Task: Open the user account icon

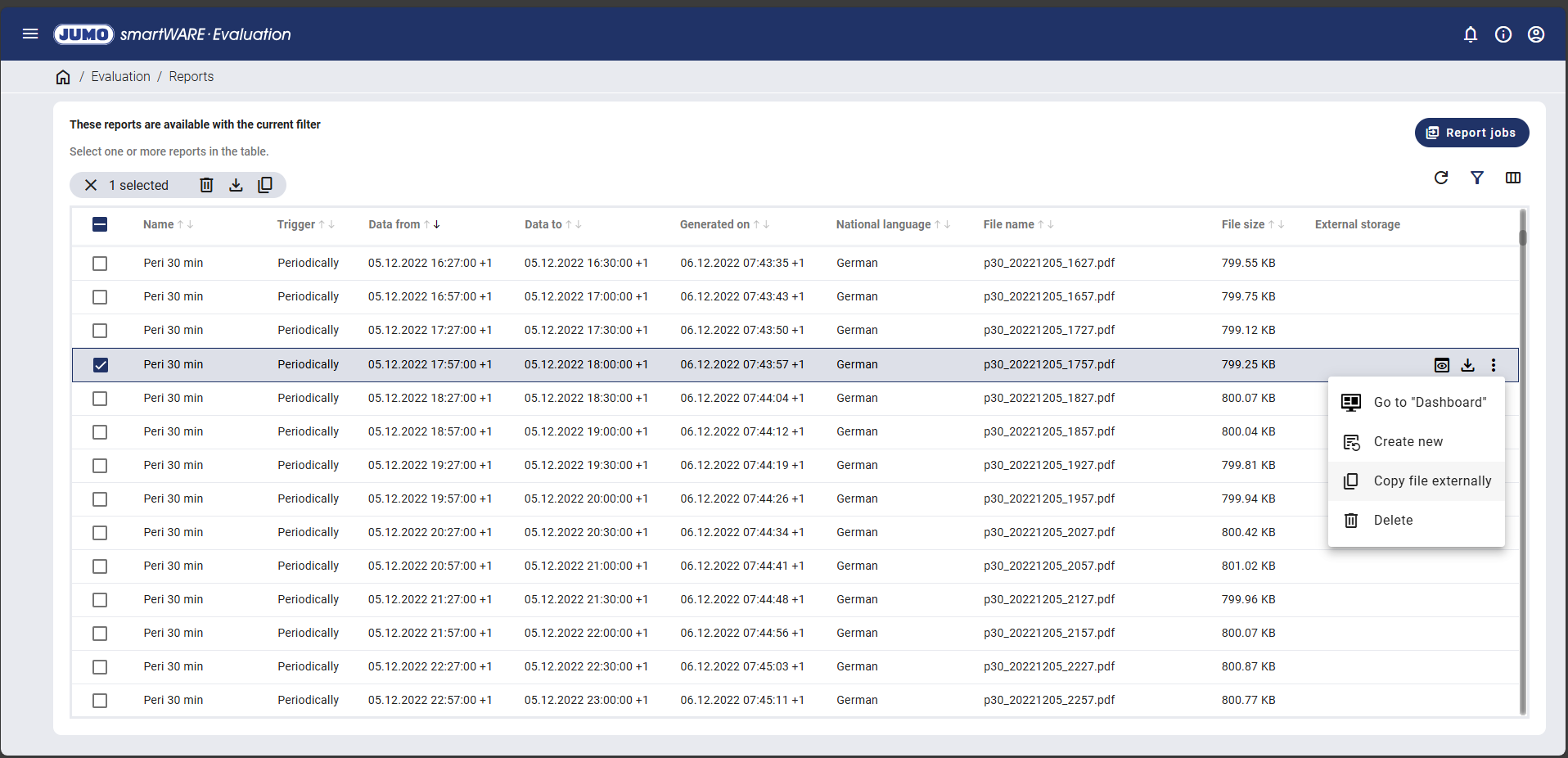Action: pos(1535,34)
